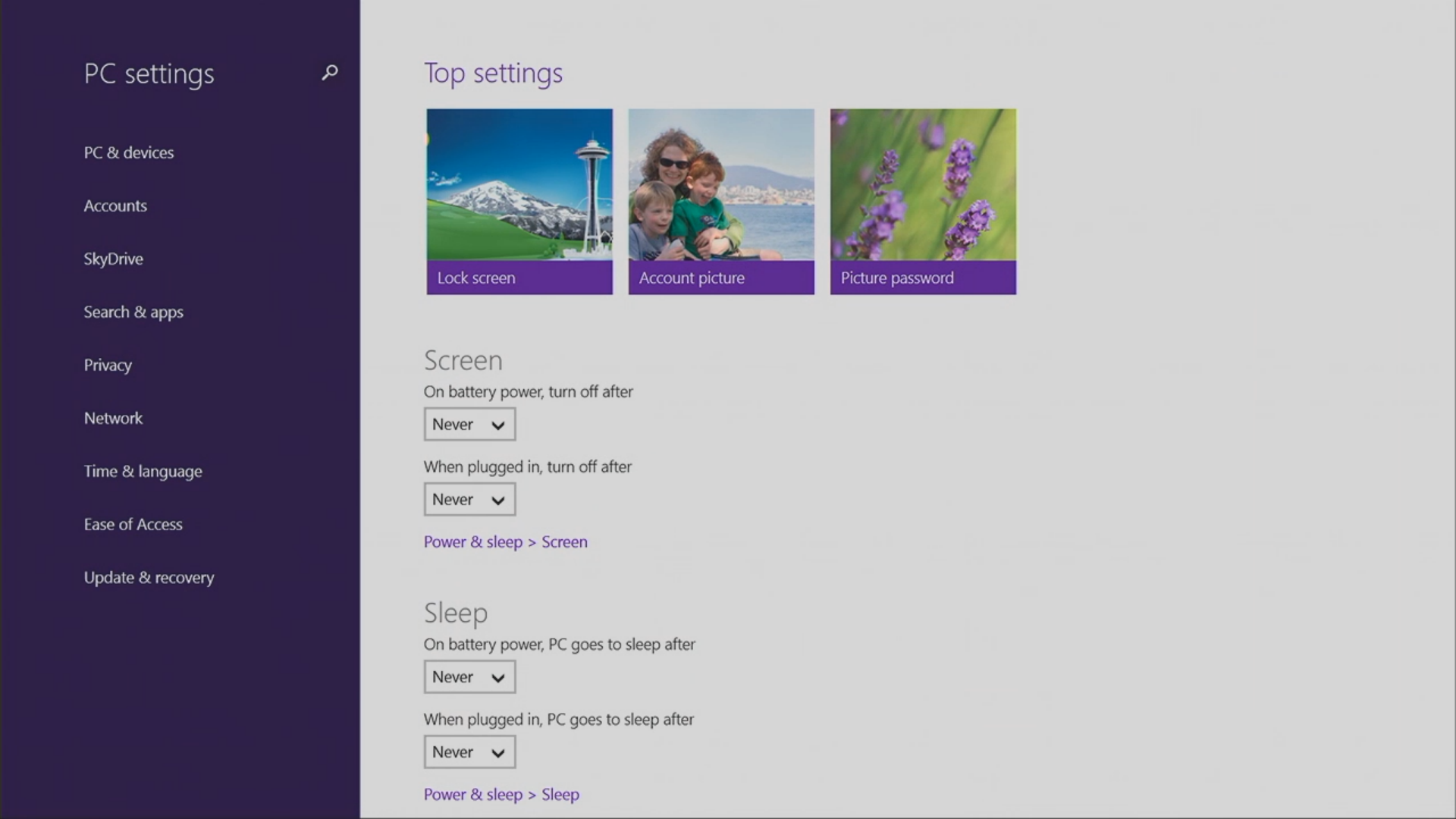Follow the Power & sleep > Sleep link

point(501,795)
